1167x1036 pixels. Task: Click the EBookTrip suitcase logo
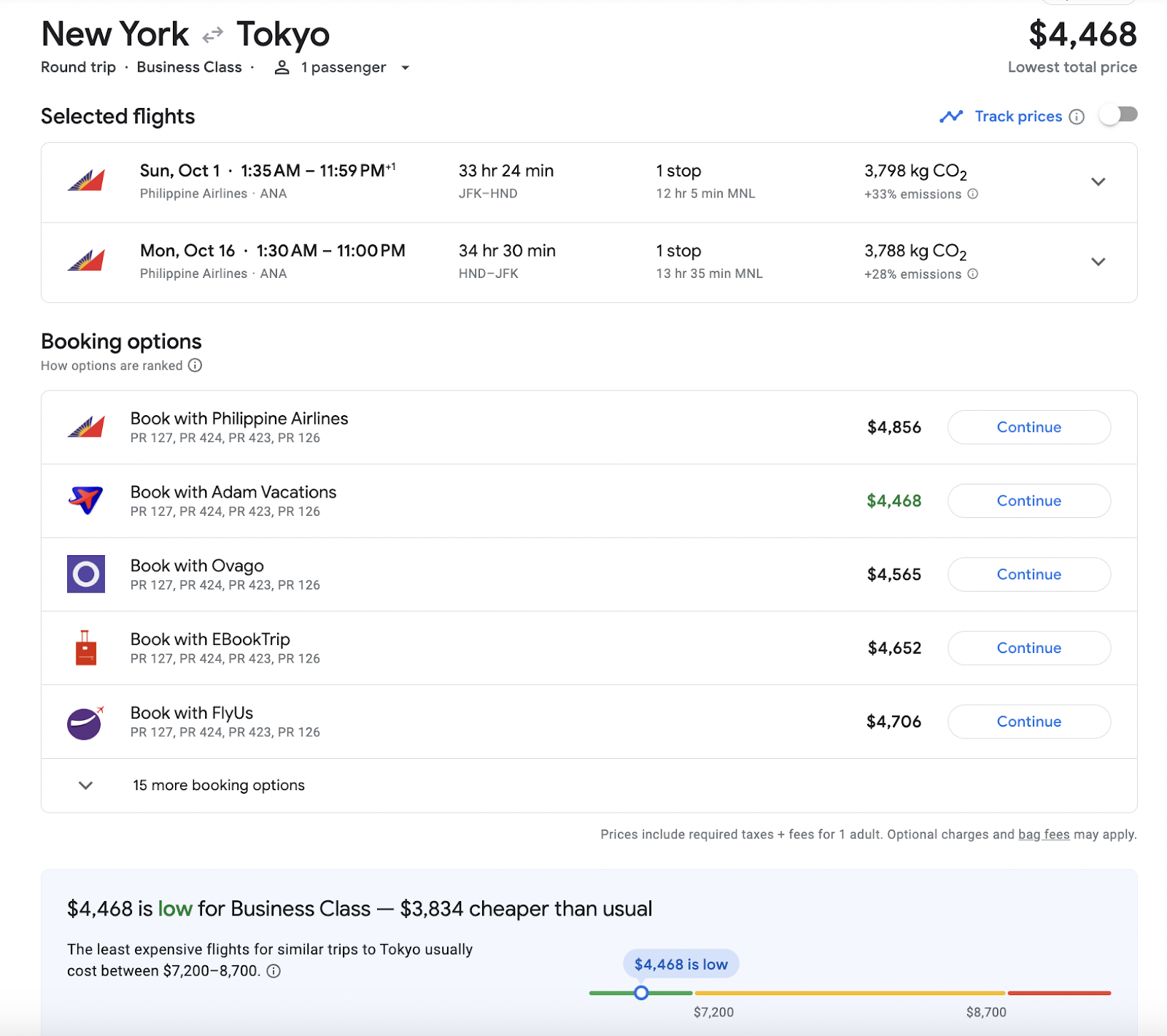click(86, 648)
